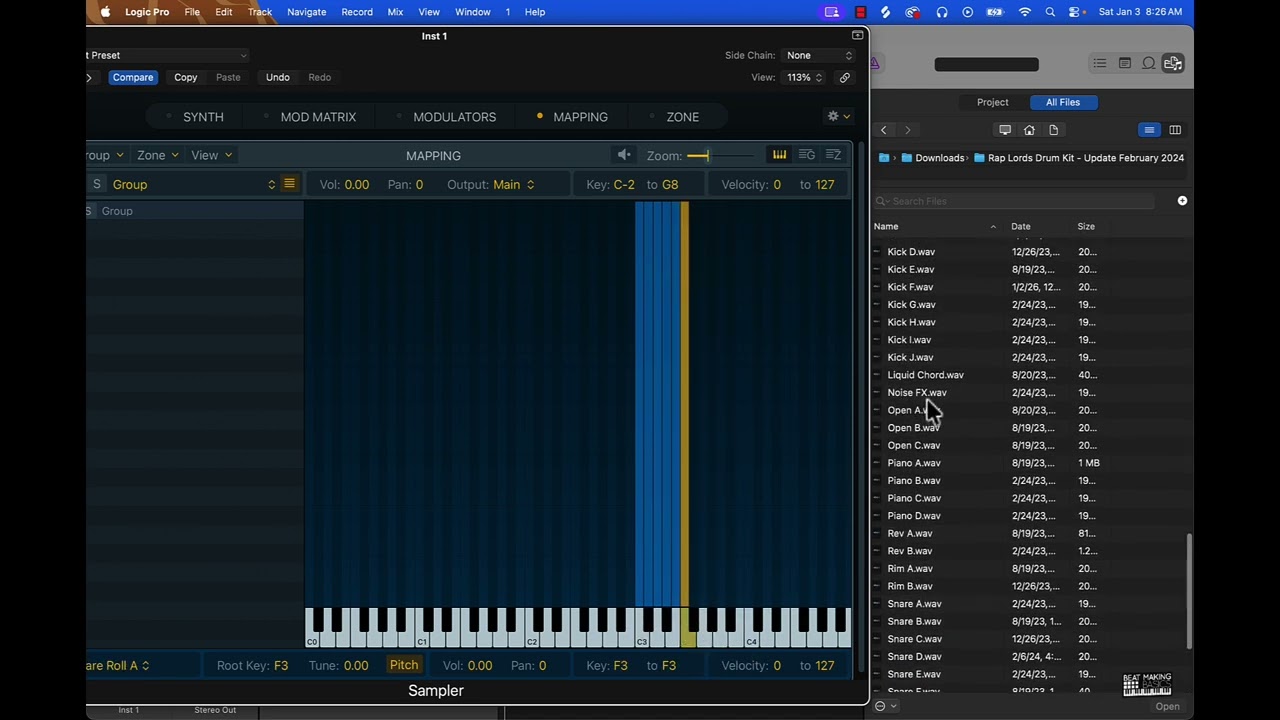1280x720 pixels.
Task: Open the preset name dropdown
Action: point(166,55)
